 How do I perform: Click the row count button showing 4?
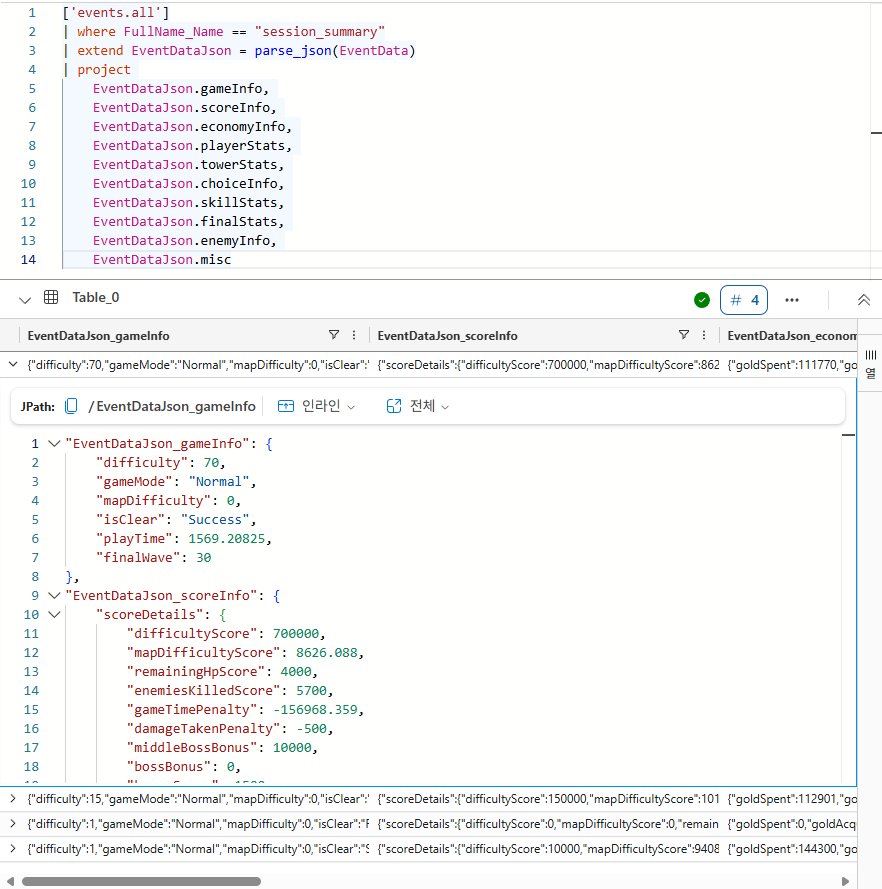[744, 300]
